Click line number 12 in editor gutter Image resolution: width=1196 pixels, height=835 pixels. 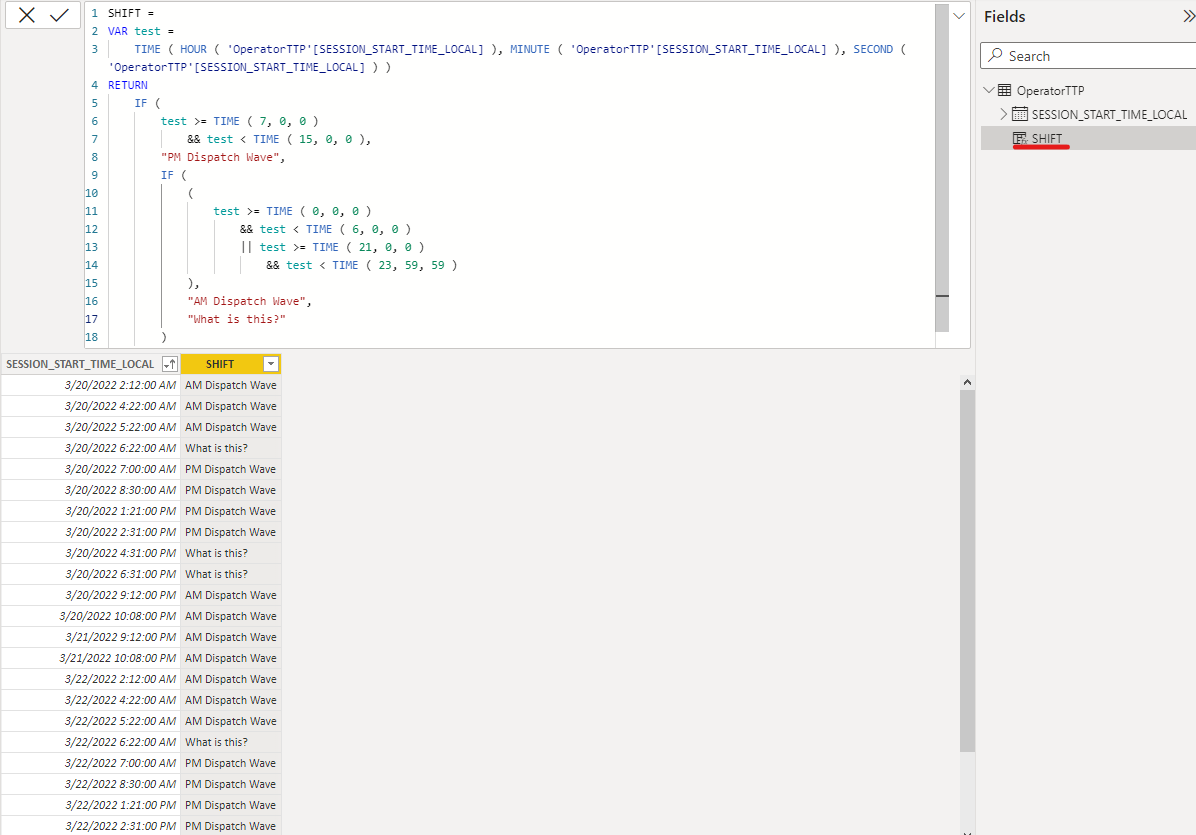[92, 230]
